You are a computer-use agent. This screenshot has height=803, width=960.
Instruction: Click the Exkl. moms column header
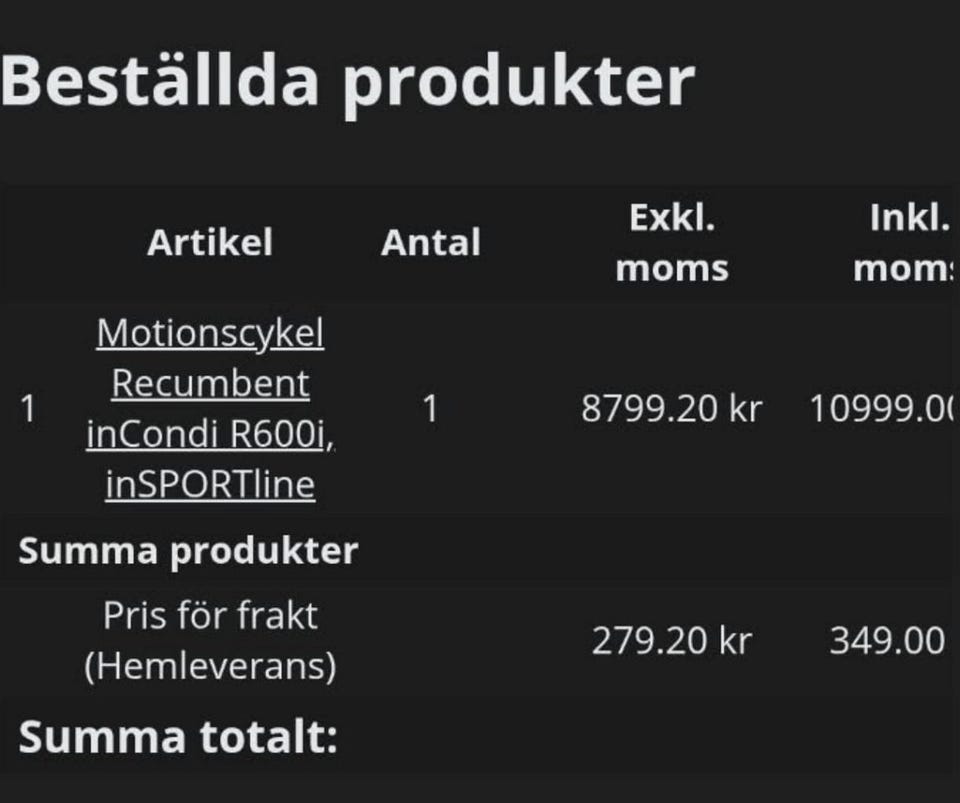(x=672, y=244)
